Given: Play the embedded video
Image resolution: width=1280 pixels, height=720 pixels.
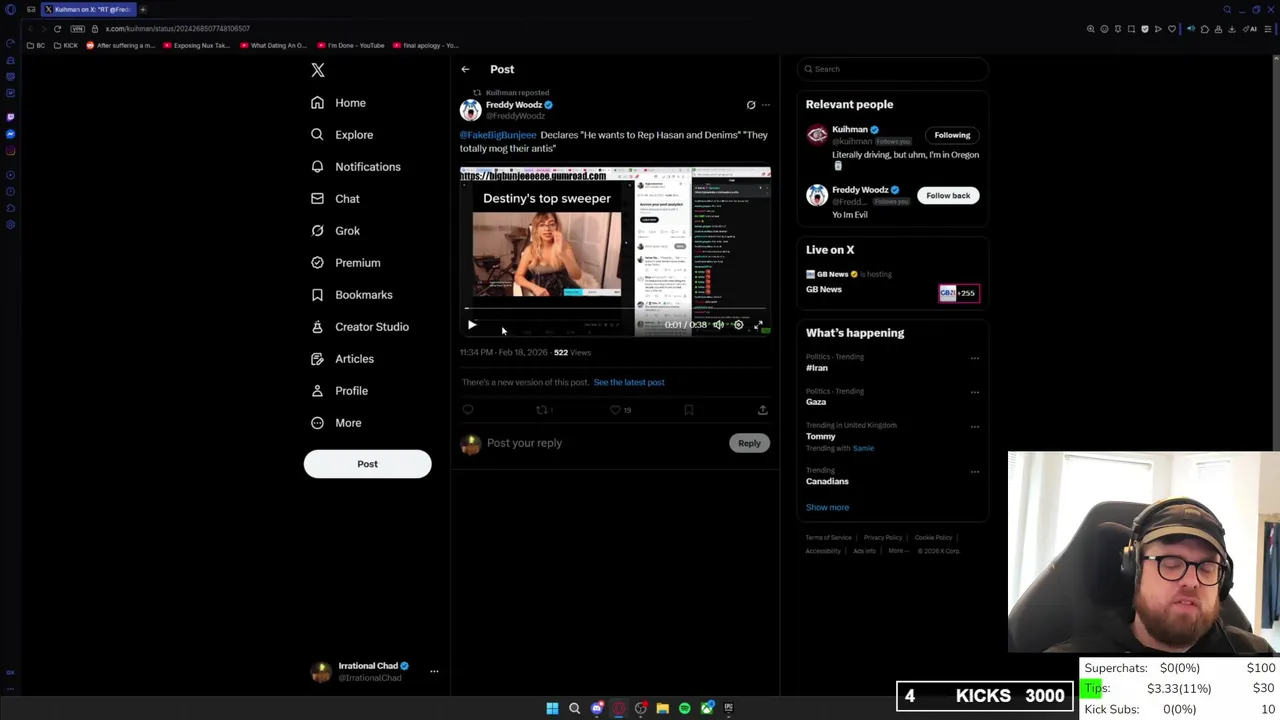Looking at the screenshot, I should (x=472, y=325).
